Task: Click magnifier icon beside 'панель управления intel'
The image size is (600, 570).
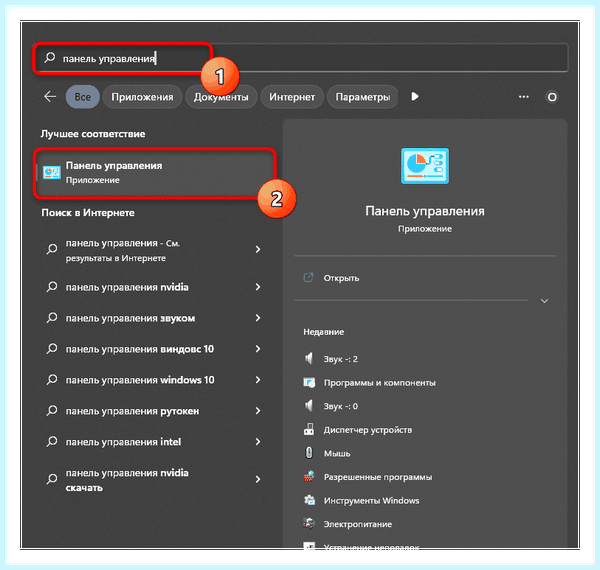Action: (x=52, y=441)
